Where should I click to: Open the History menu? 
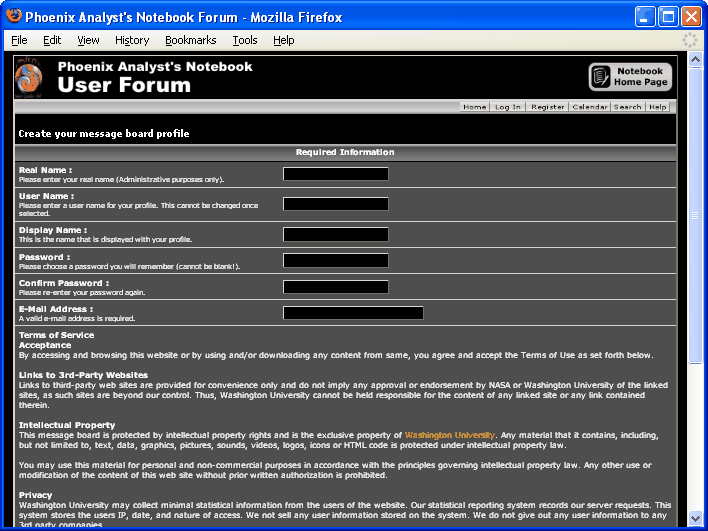[x=132, y=40]
